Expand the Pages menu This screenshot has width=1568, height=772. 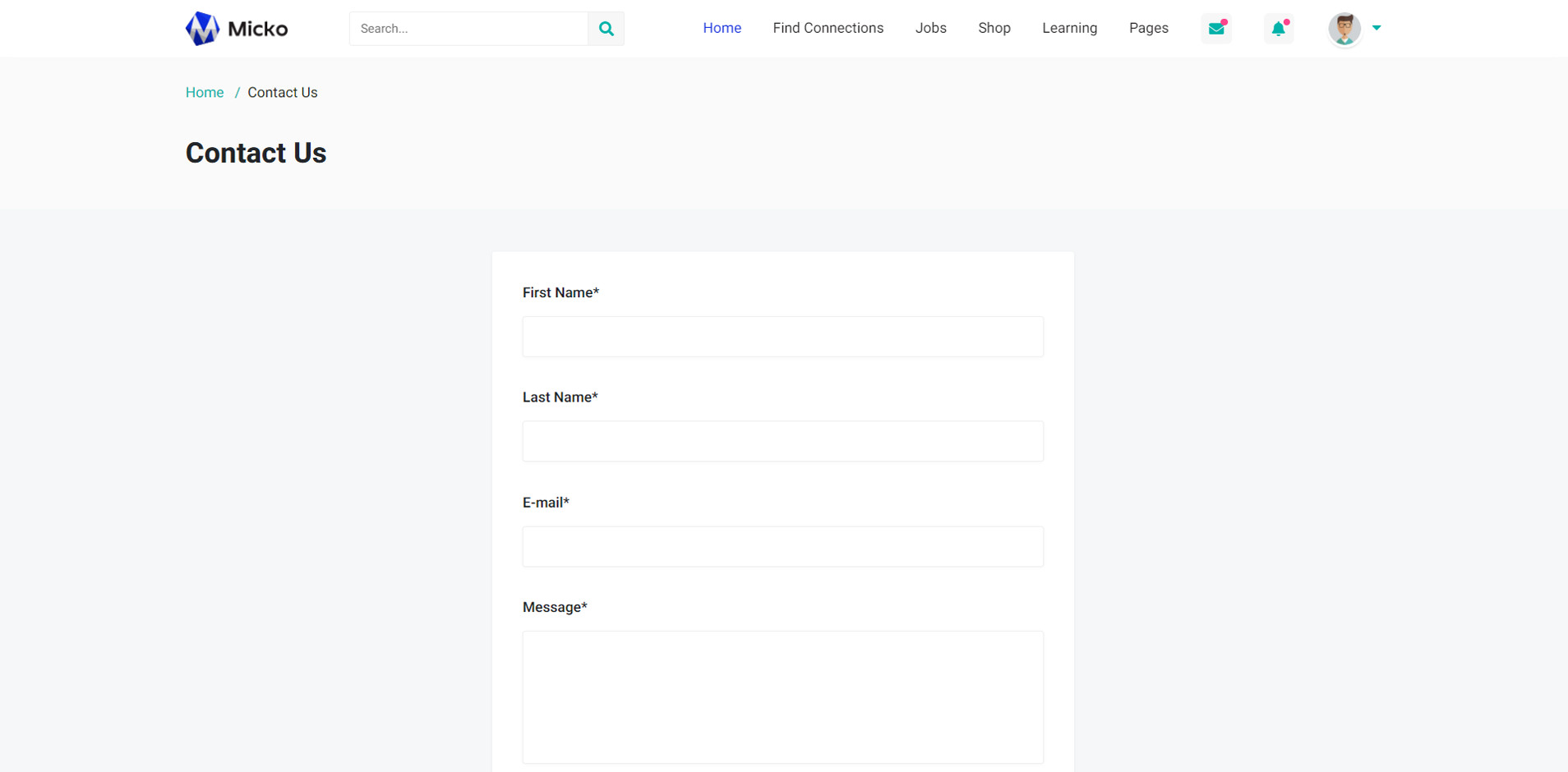pos(1148,28)
